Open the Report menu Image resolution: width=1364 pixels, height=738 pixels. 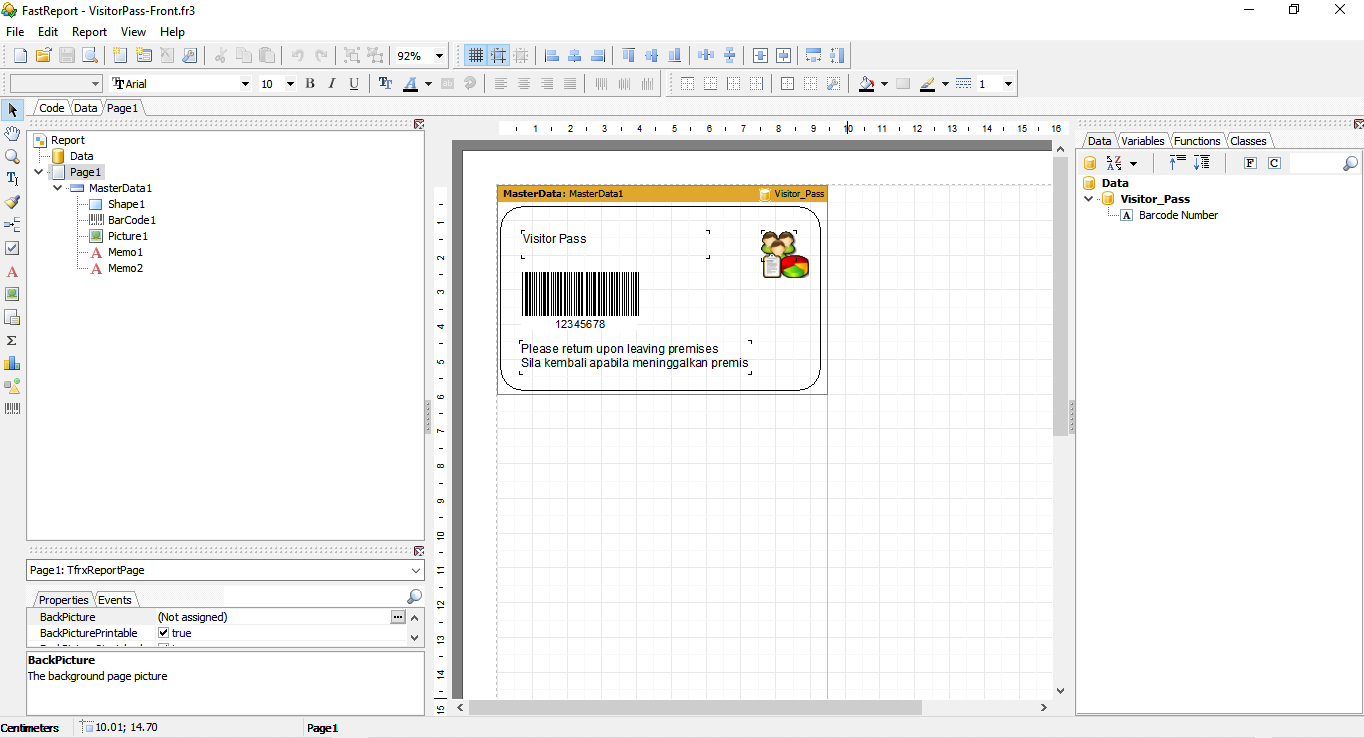click(89, 32)
